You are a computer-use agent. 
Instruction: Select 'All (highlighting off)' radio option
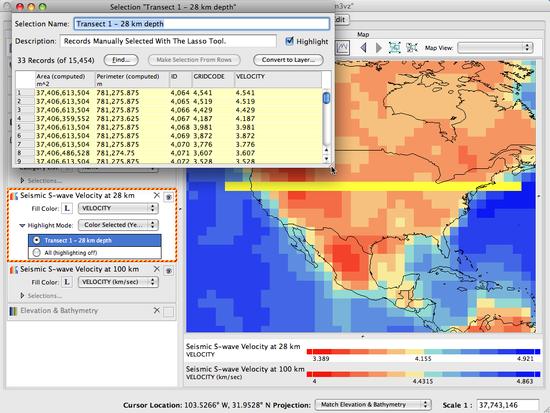pos(36,252)
